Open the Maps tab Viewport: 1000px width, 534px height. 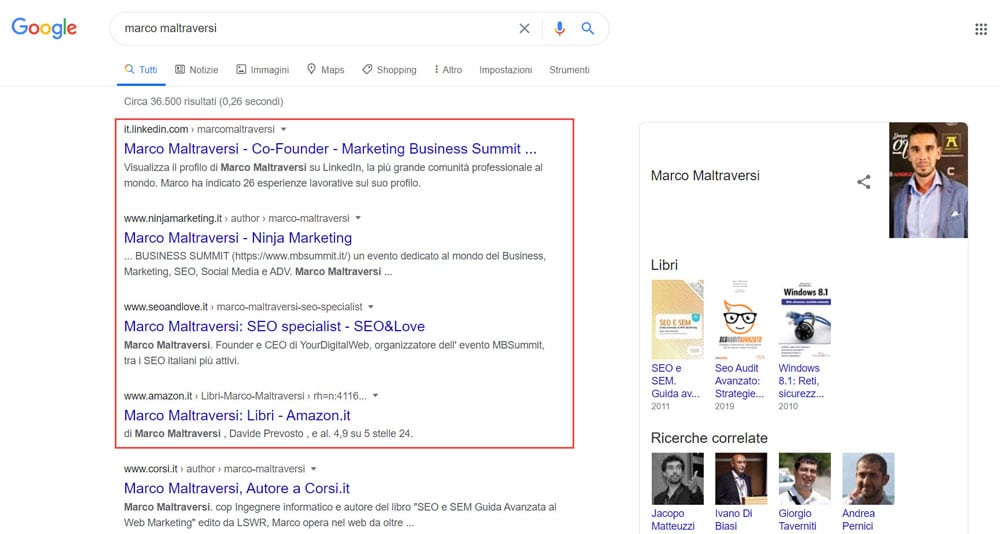pos(325,70)
